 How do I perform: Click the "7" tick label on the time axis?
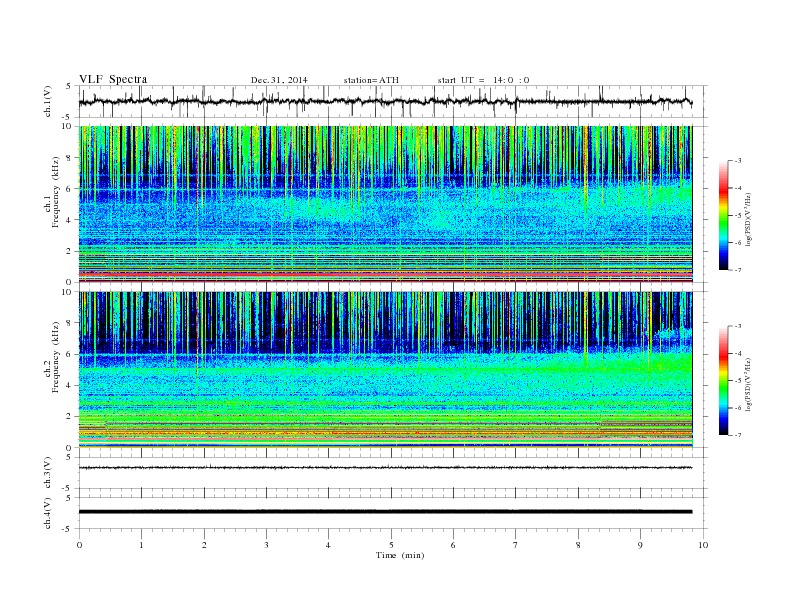click(x=516, y=545)
